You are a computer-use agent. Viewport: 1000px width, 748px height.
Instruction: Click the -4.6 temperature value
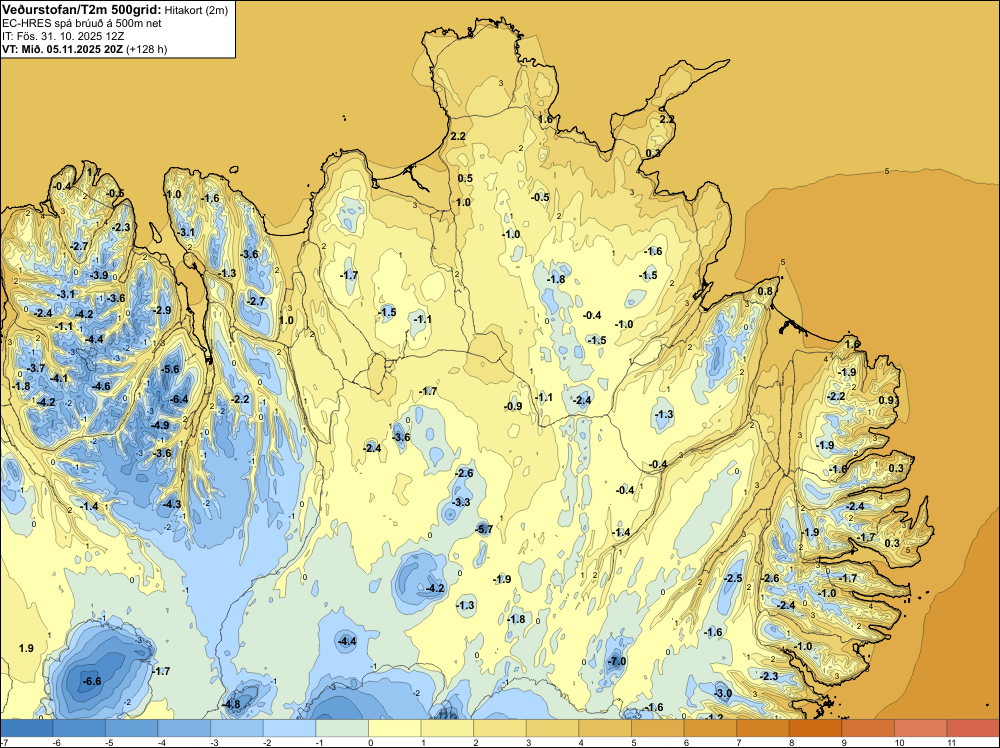tap(101, 386)
